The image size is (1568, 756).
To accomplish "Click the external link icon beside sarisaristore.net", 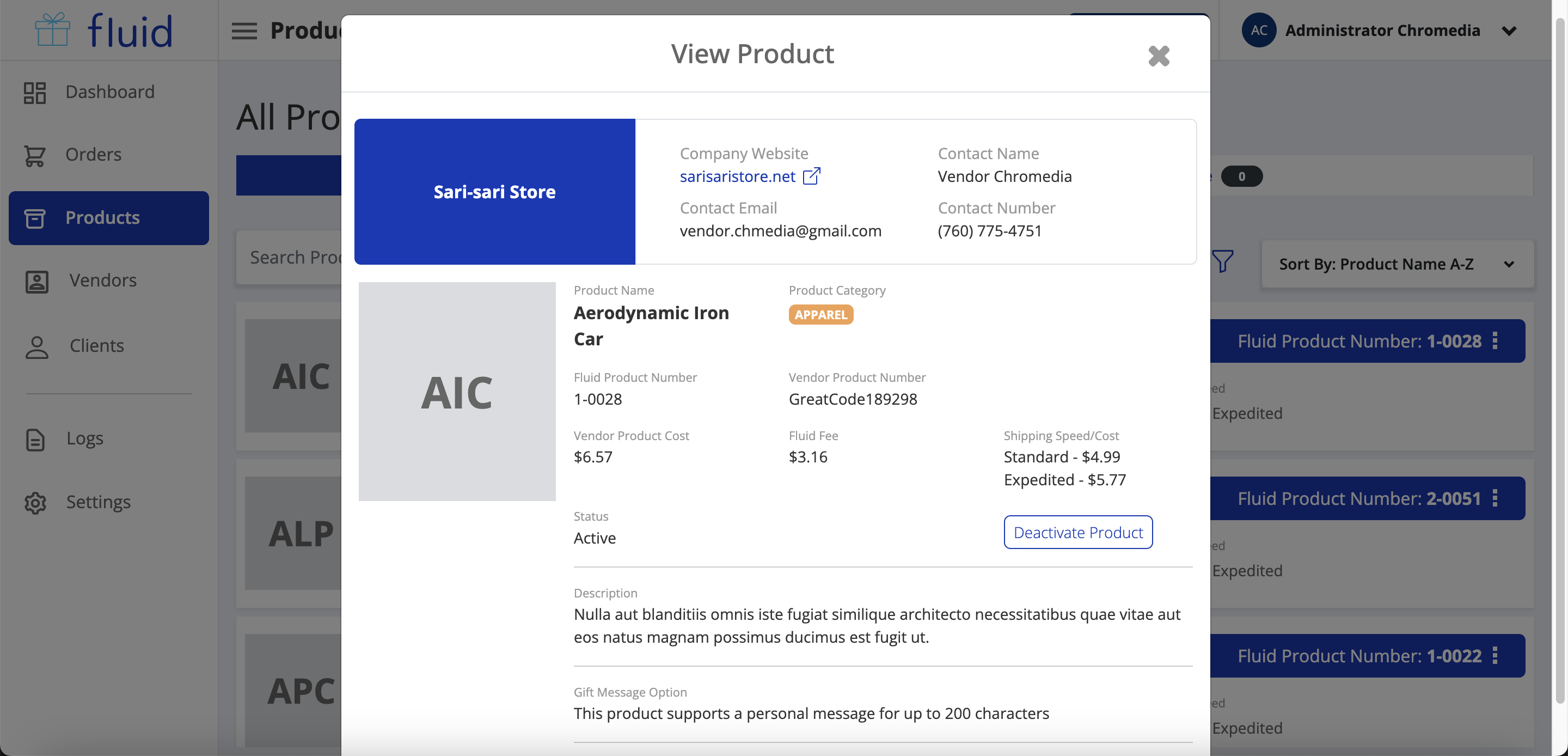I will coord(811,176).
